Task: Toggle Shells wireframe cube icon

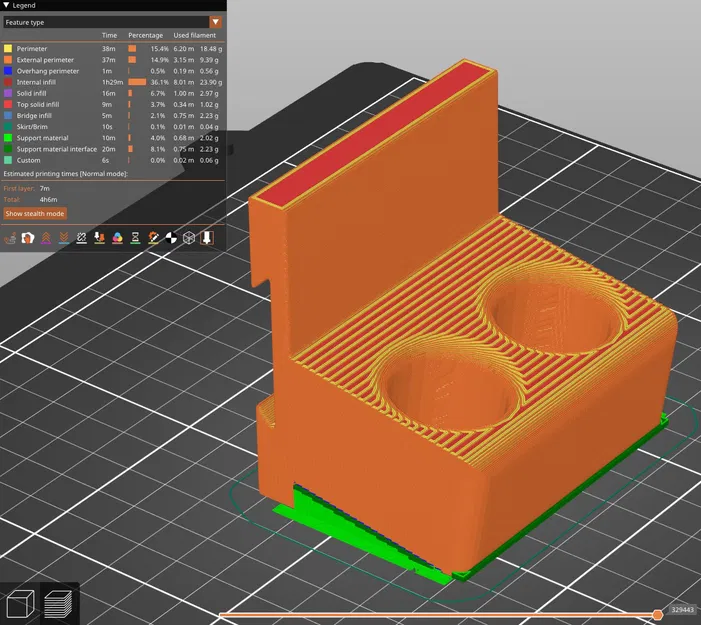Action: [189, 238]
